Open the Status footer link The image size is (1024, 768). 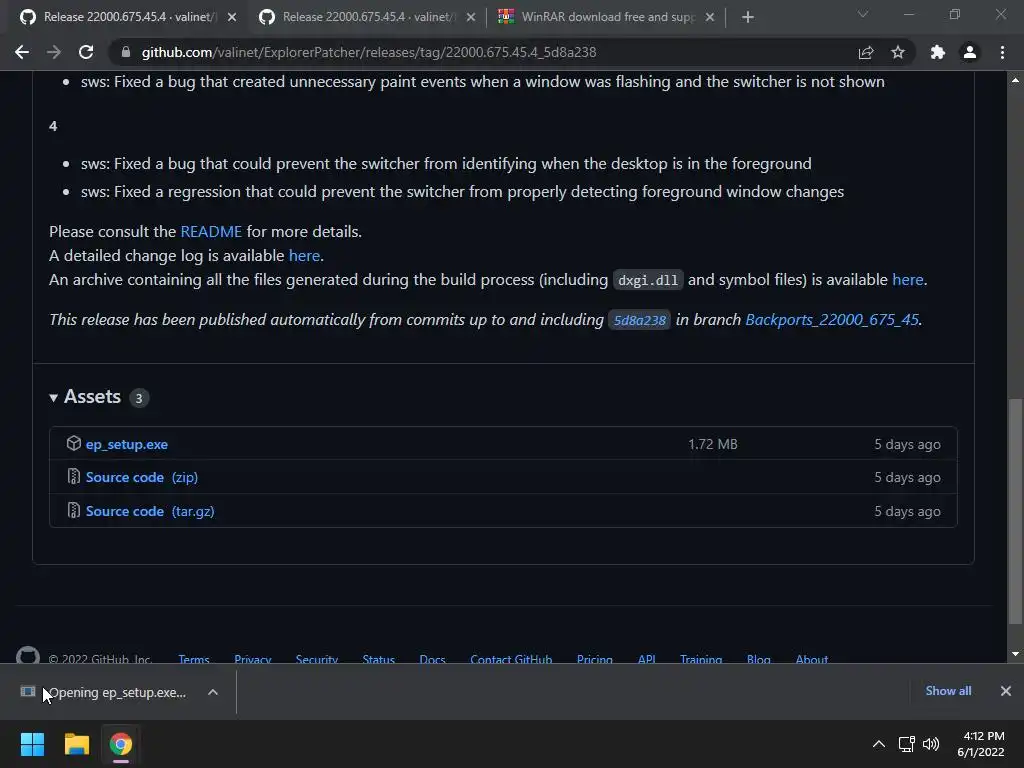(x=379, y=658)
